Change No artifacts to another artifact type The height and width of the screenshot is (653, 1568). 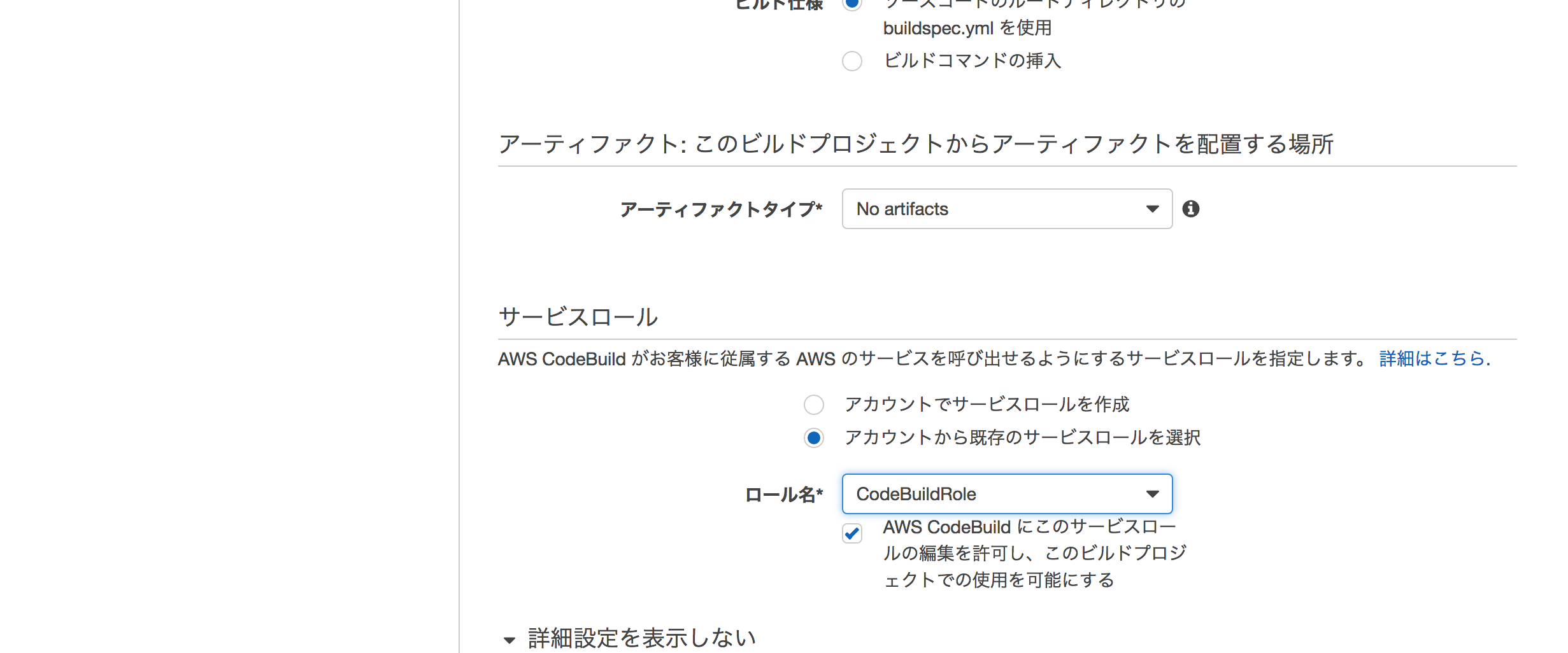[x=1006, y=209]
